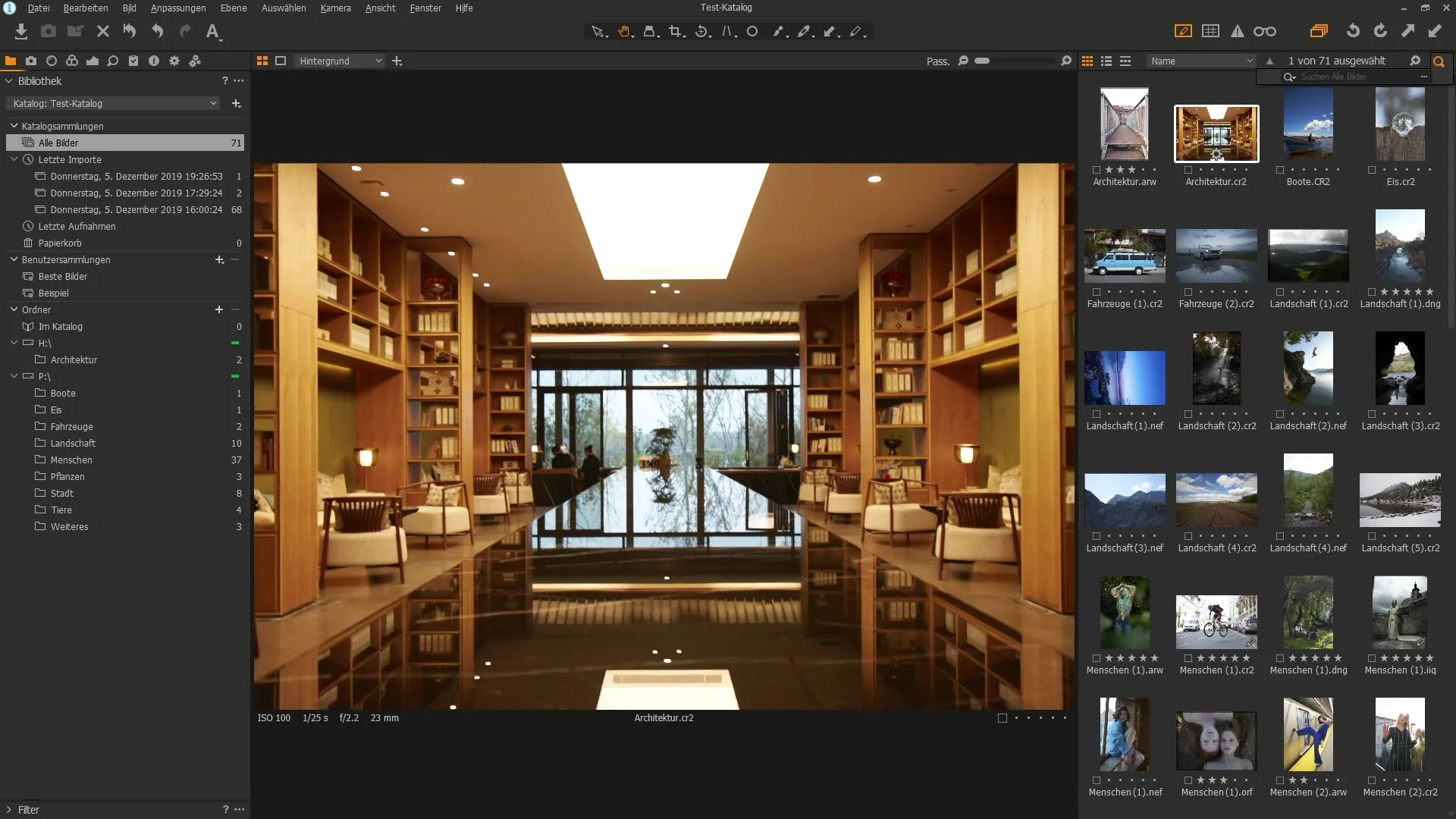This screenshot has width=1456, height=819.
Task: Select the Draw mask brush tool
Action: [780, 32]
